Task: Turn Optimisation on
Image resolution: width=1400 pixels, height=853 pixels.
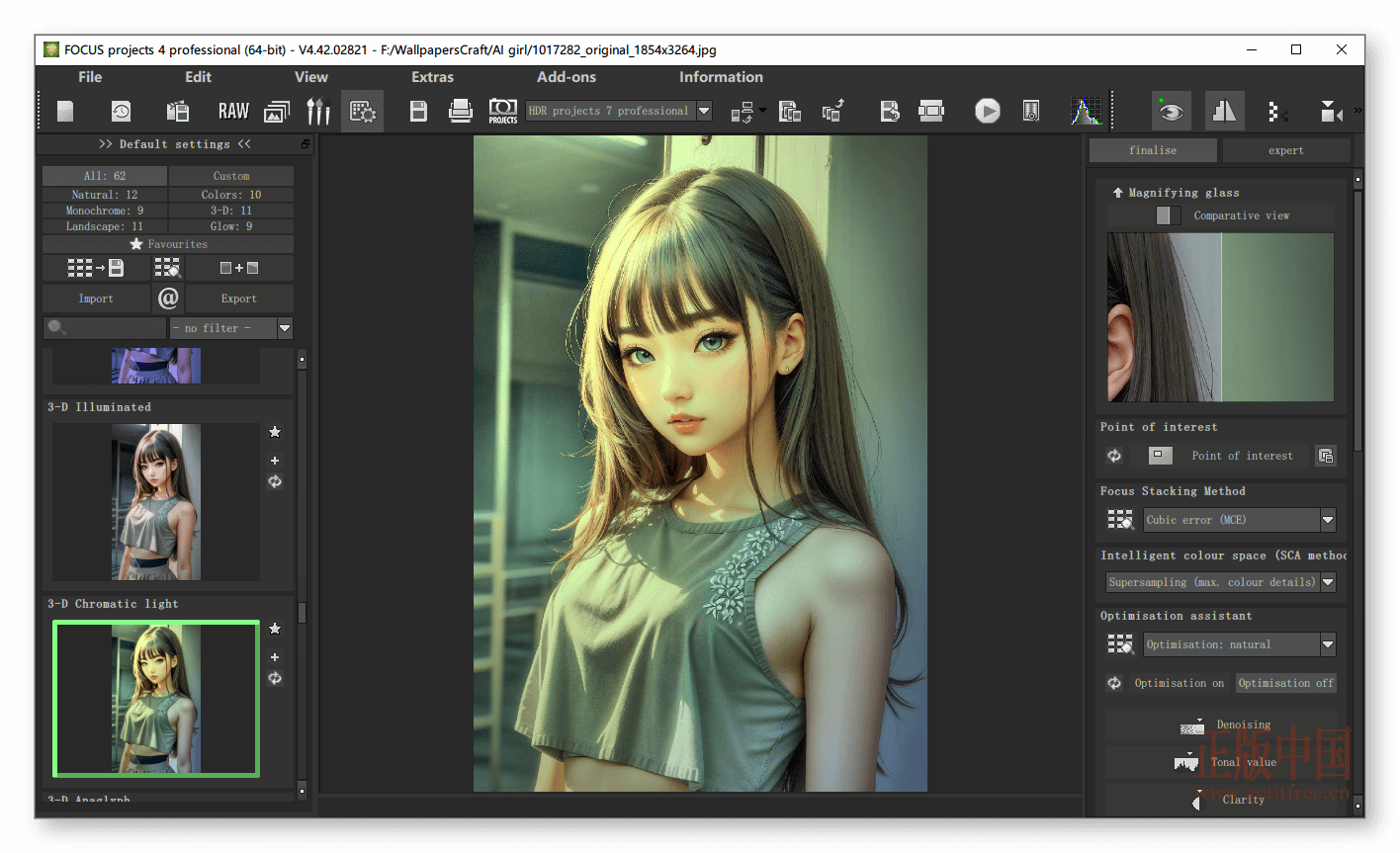Action: [1179, 683]
